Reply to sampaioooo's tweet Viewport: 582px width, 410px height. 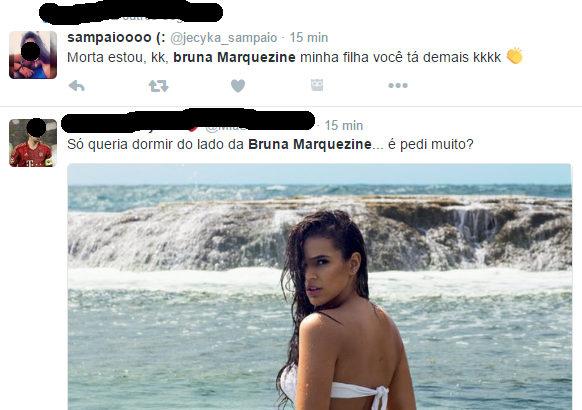(x=77, y=86)
